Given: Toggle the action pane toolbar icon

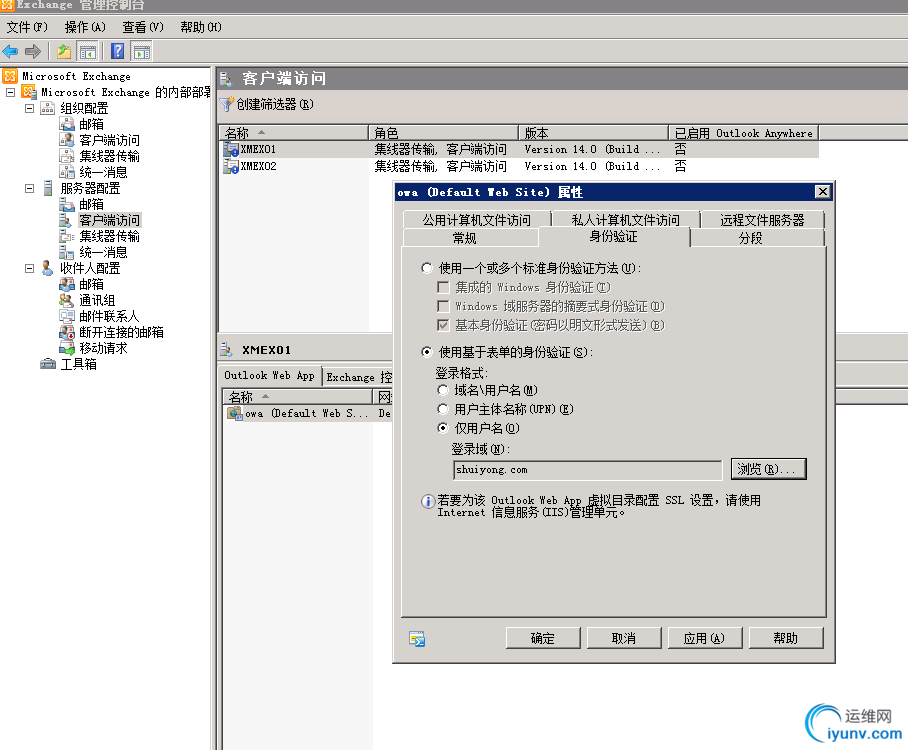Looking at the screenshot, I should click(142, 52).
